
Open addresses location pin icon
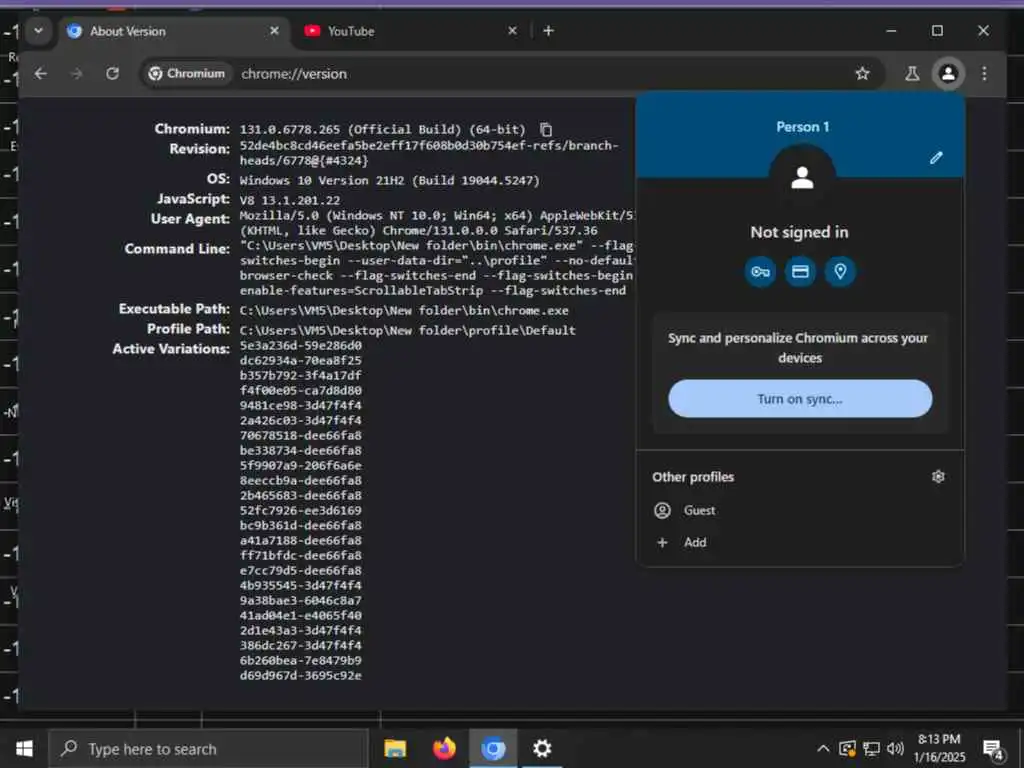click(x=840, y=272)
